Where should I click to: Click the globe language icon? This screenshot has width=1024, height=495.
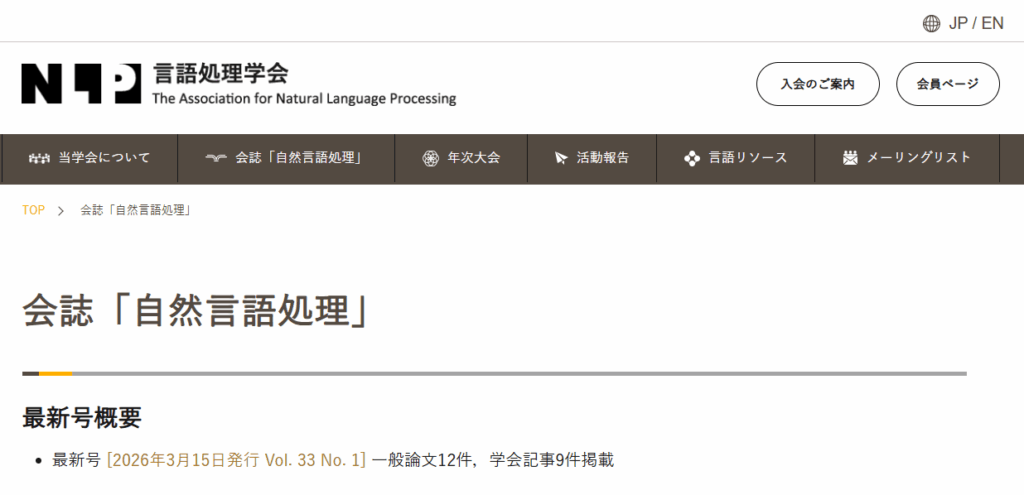pyautogui.click(x=931, y=23)
